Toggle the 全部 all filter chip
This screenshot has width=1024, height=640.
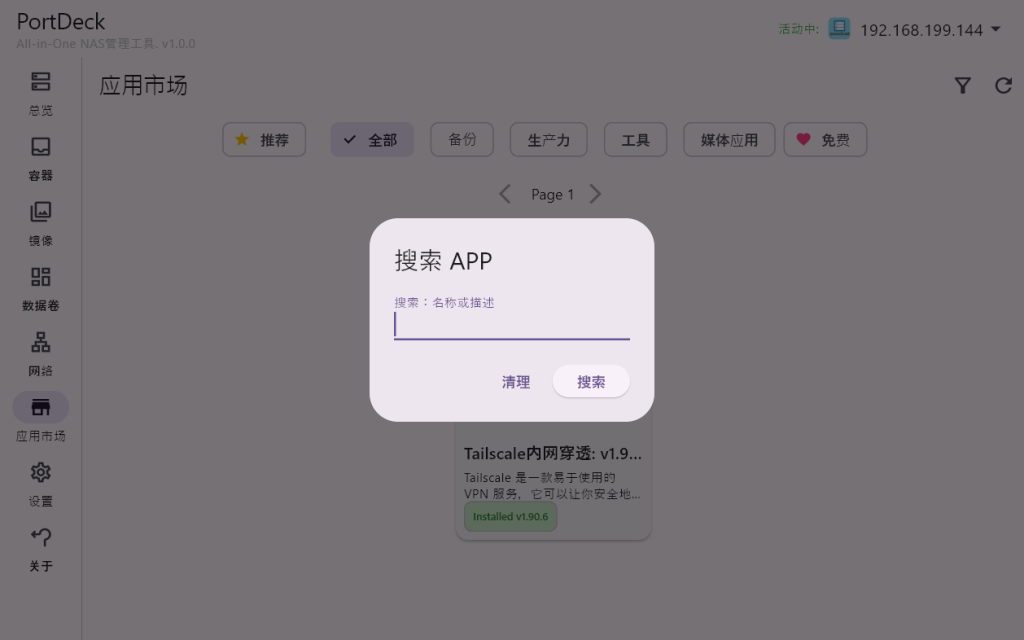(372, 140)
